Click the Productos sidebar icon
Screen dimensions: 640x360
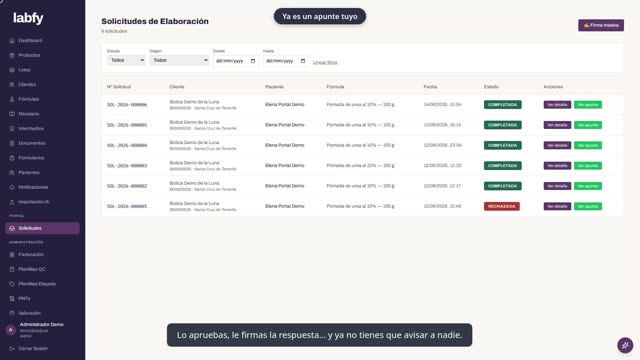point(12,55)
